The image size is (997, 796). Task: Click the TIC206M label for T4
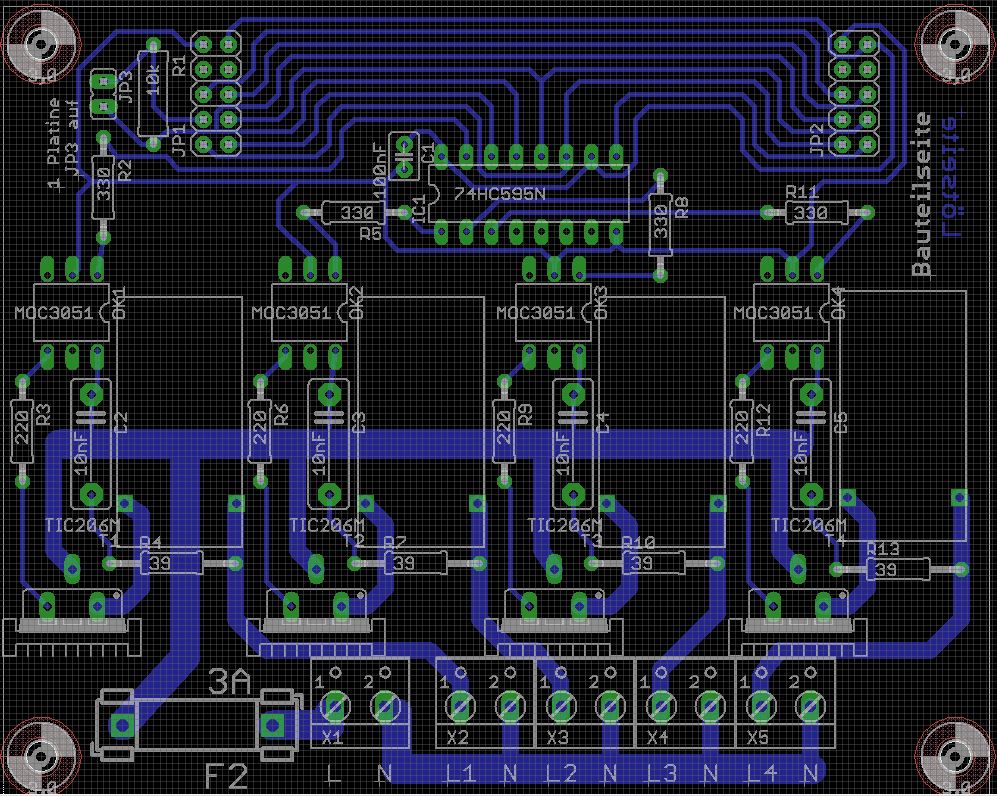(x=809, y=526)
